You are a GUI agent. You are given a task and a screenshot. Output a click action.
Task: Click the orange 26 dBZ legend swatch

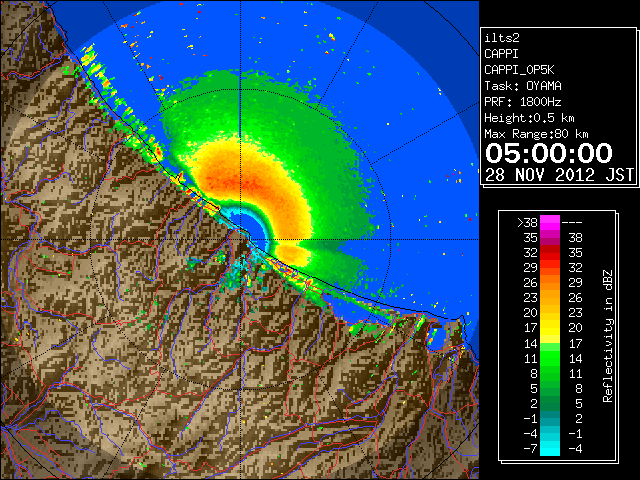coord(550,283)
